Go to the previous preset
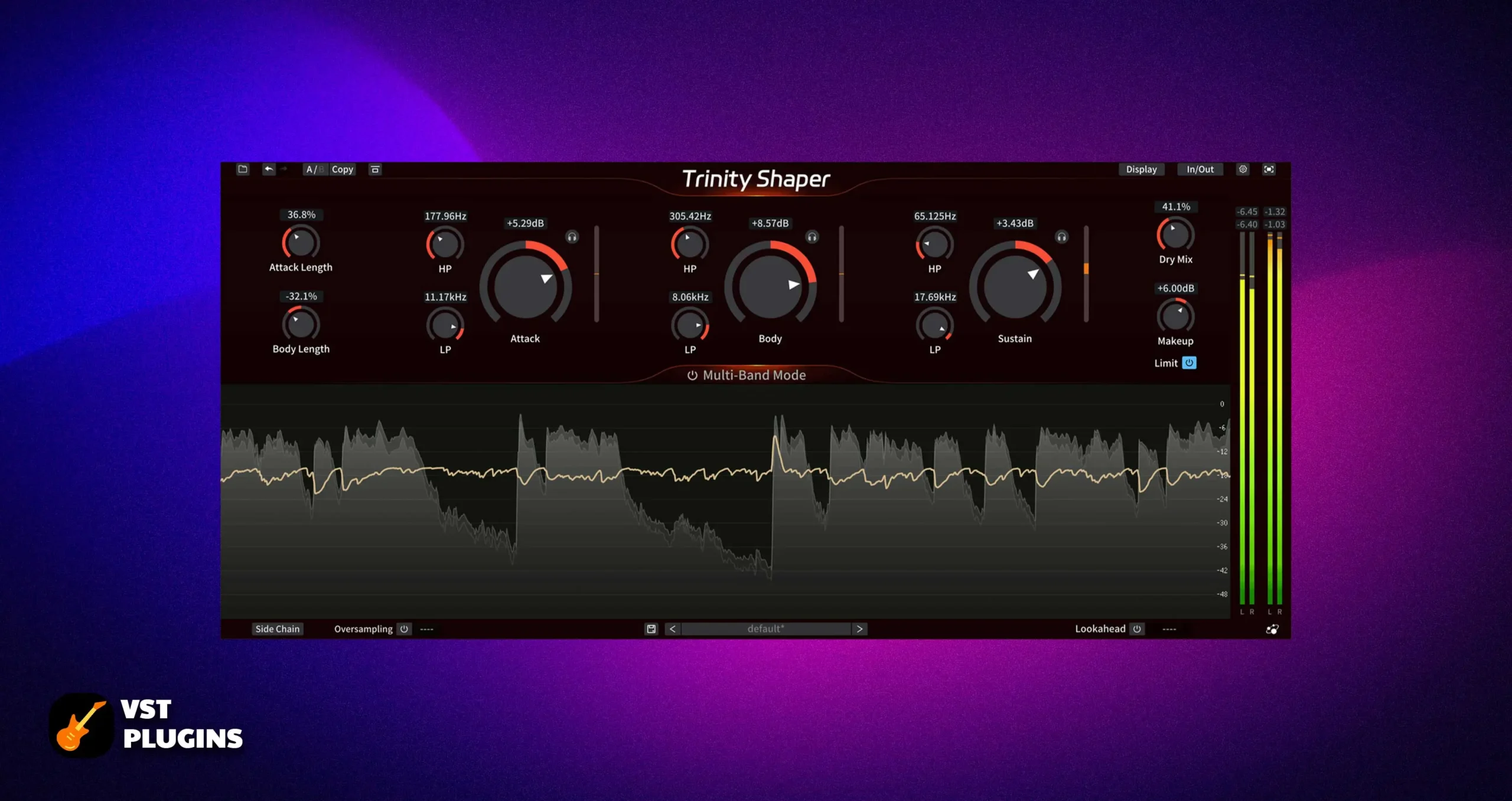This screenshot has height=801, width=1512. 672,629
